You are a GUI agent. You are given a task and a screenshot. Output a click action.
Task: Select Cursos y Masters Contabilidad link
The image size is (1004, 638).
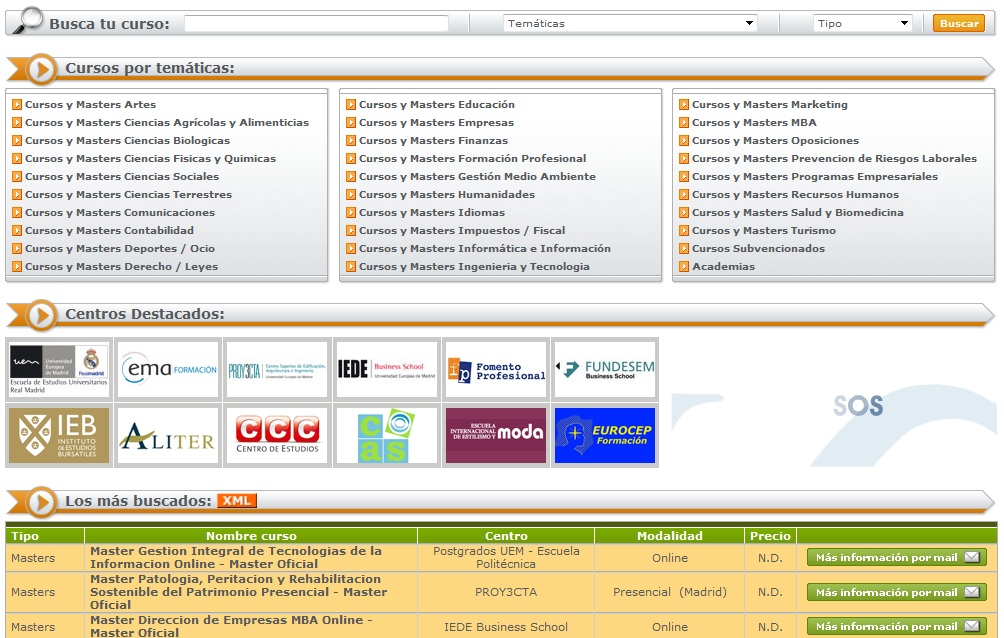109,231
